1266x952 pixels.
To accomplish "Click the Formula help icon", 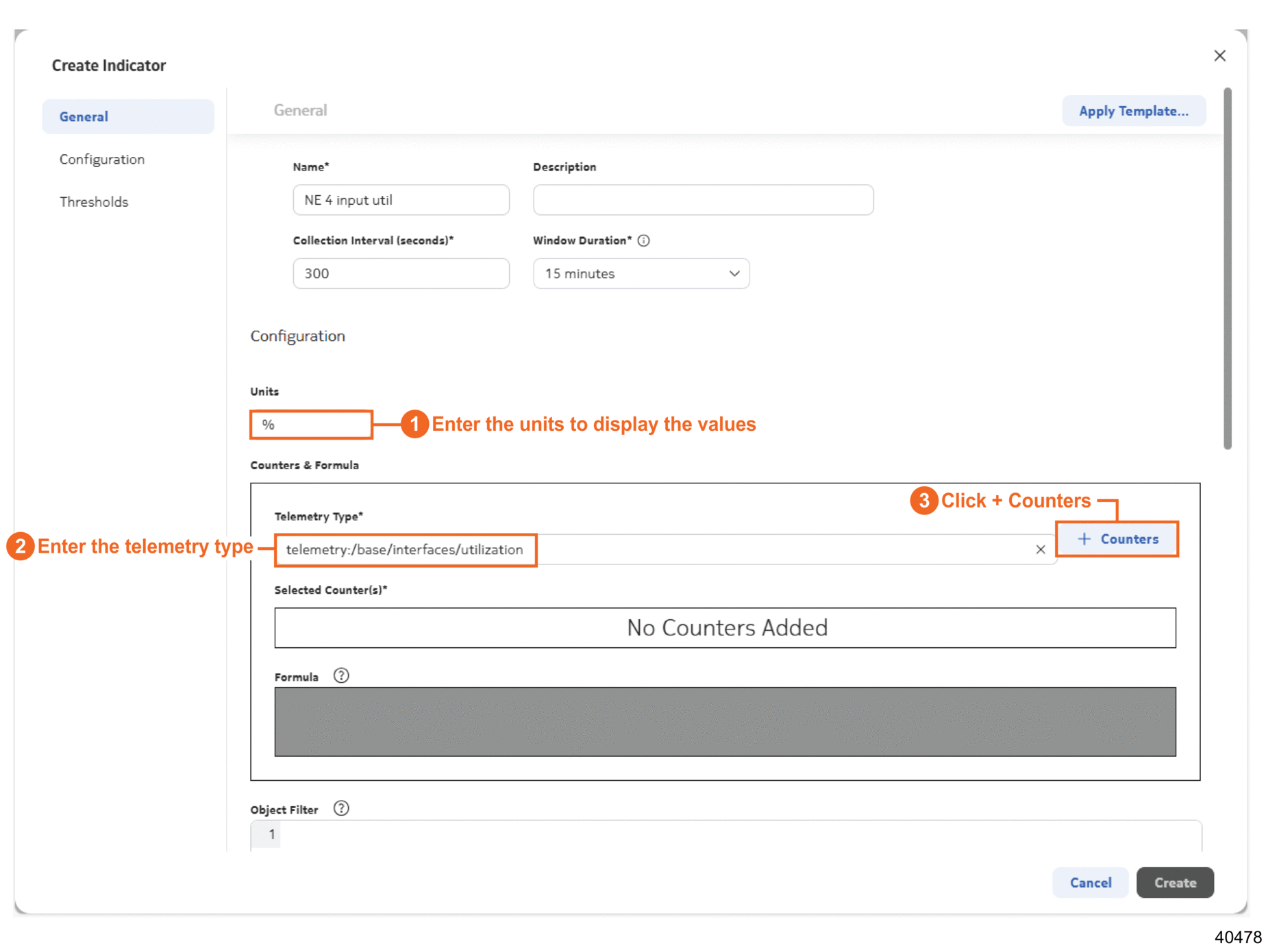I will [x=340, y=676].
